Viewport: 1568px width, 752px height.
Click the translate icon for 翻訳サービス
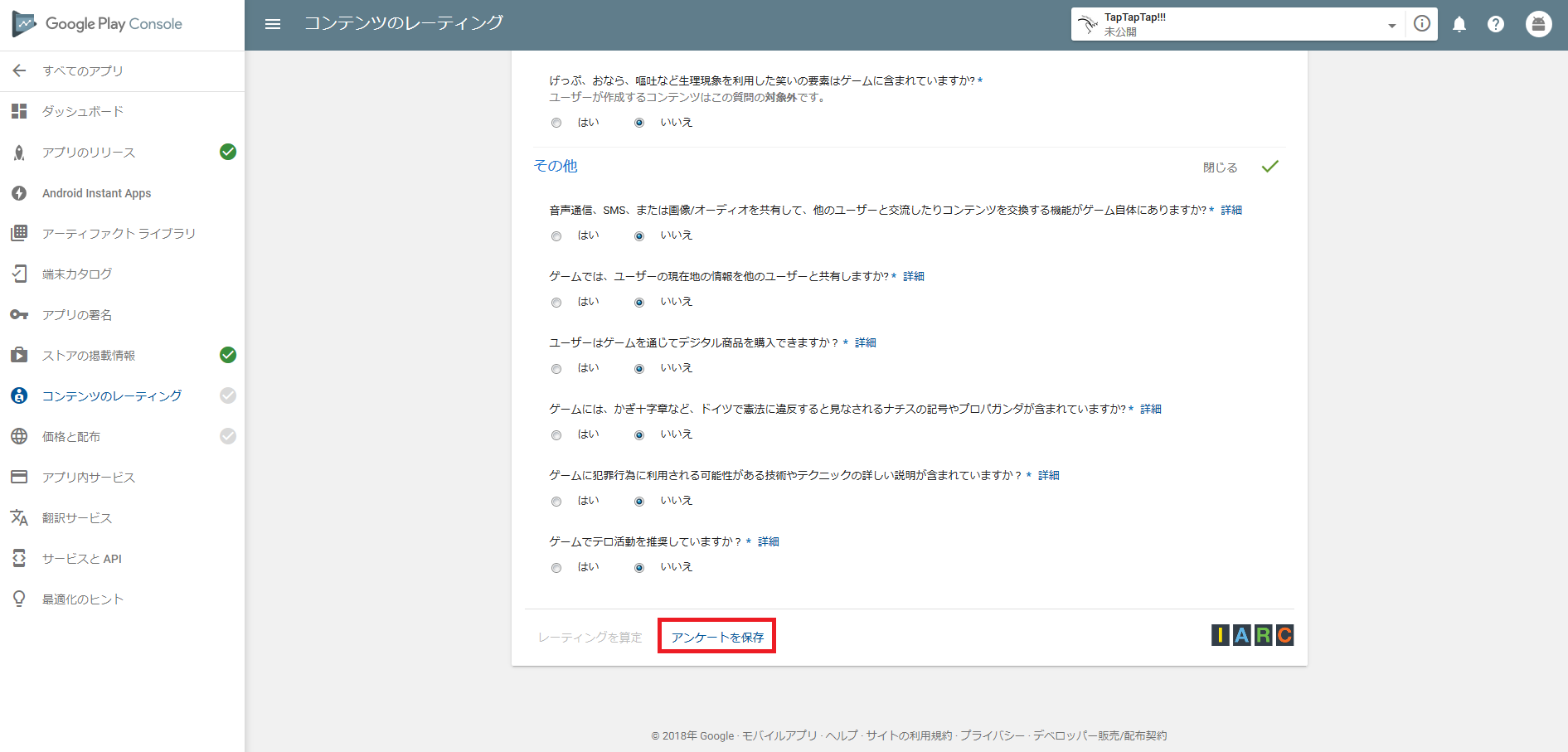click(x=19, y=517)
